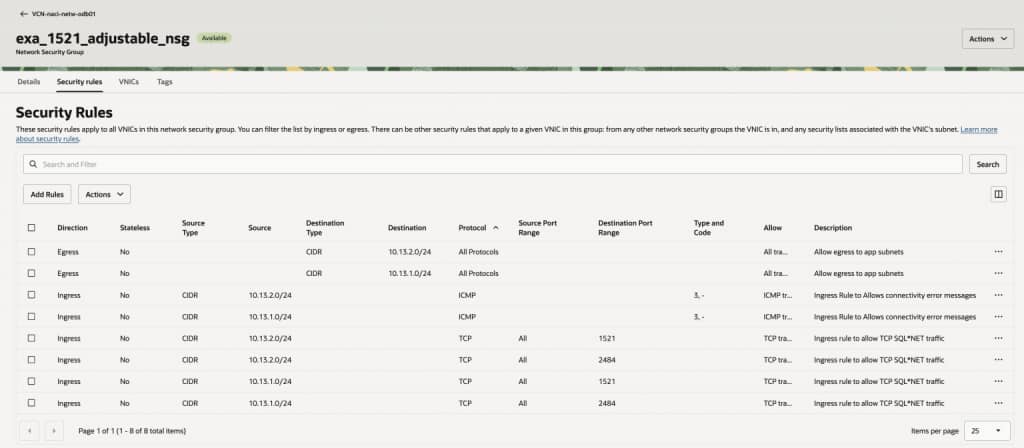
Task: Select all rules with header checkbox
Action: [31, 228]
